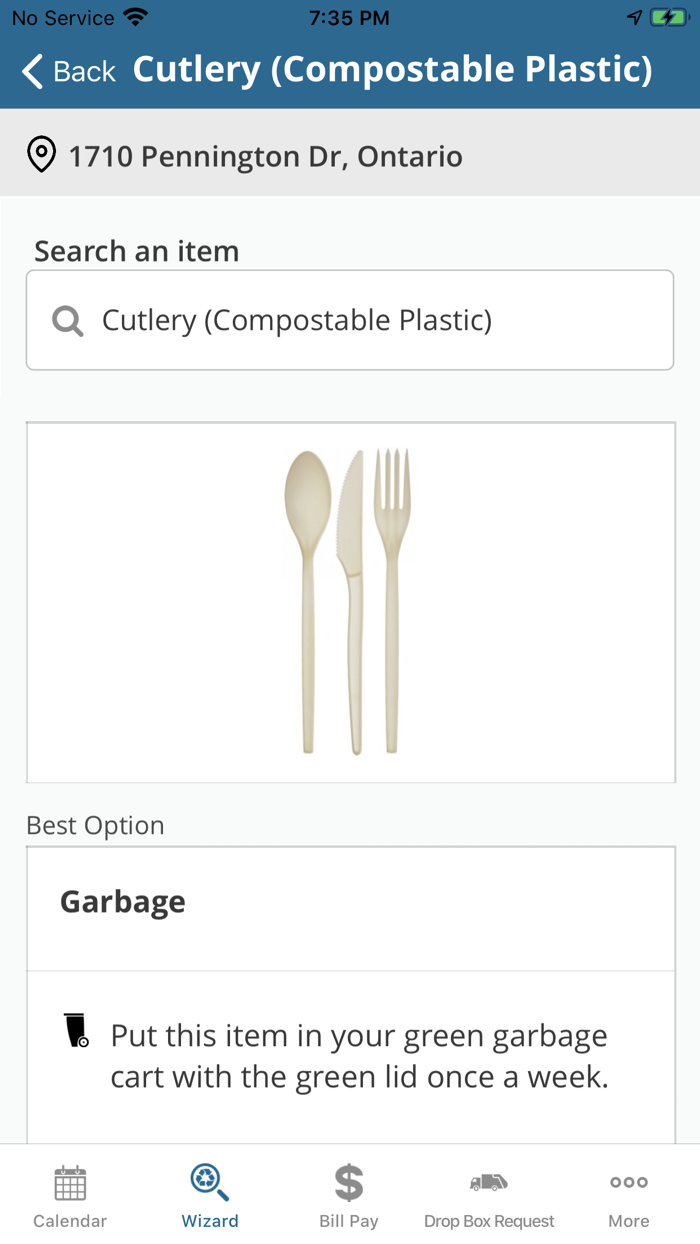The height and width of the screenshot is (1244, 700).
Task: Select the Calendar tab icon
Action: pos(69,1184)
